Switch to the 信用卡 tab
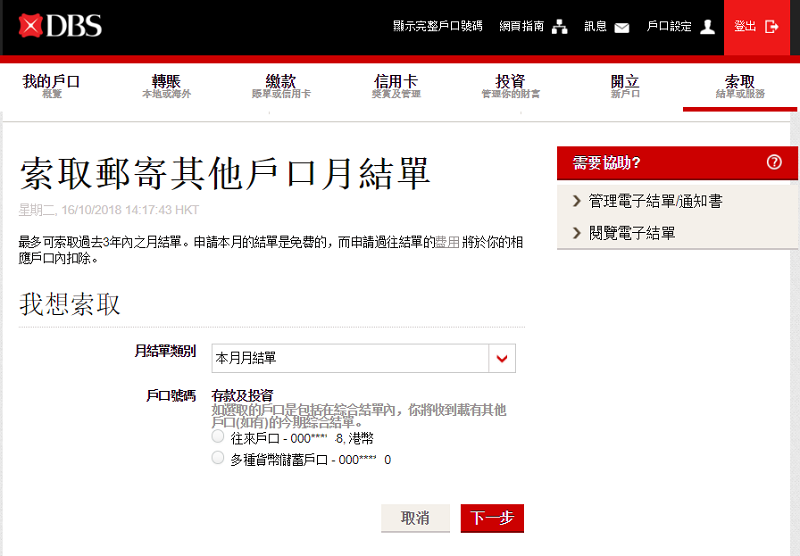Image resolution: width=800 pixels, height=556 pixels. click(396, 86)
